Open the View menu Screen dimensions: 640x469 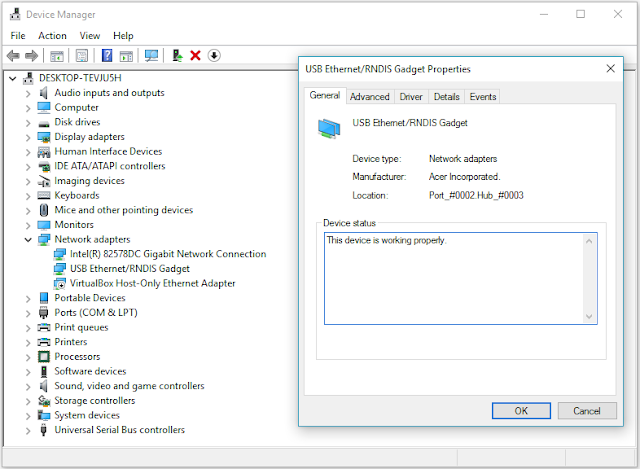90,36
